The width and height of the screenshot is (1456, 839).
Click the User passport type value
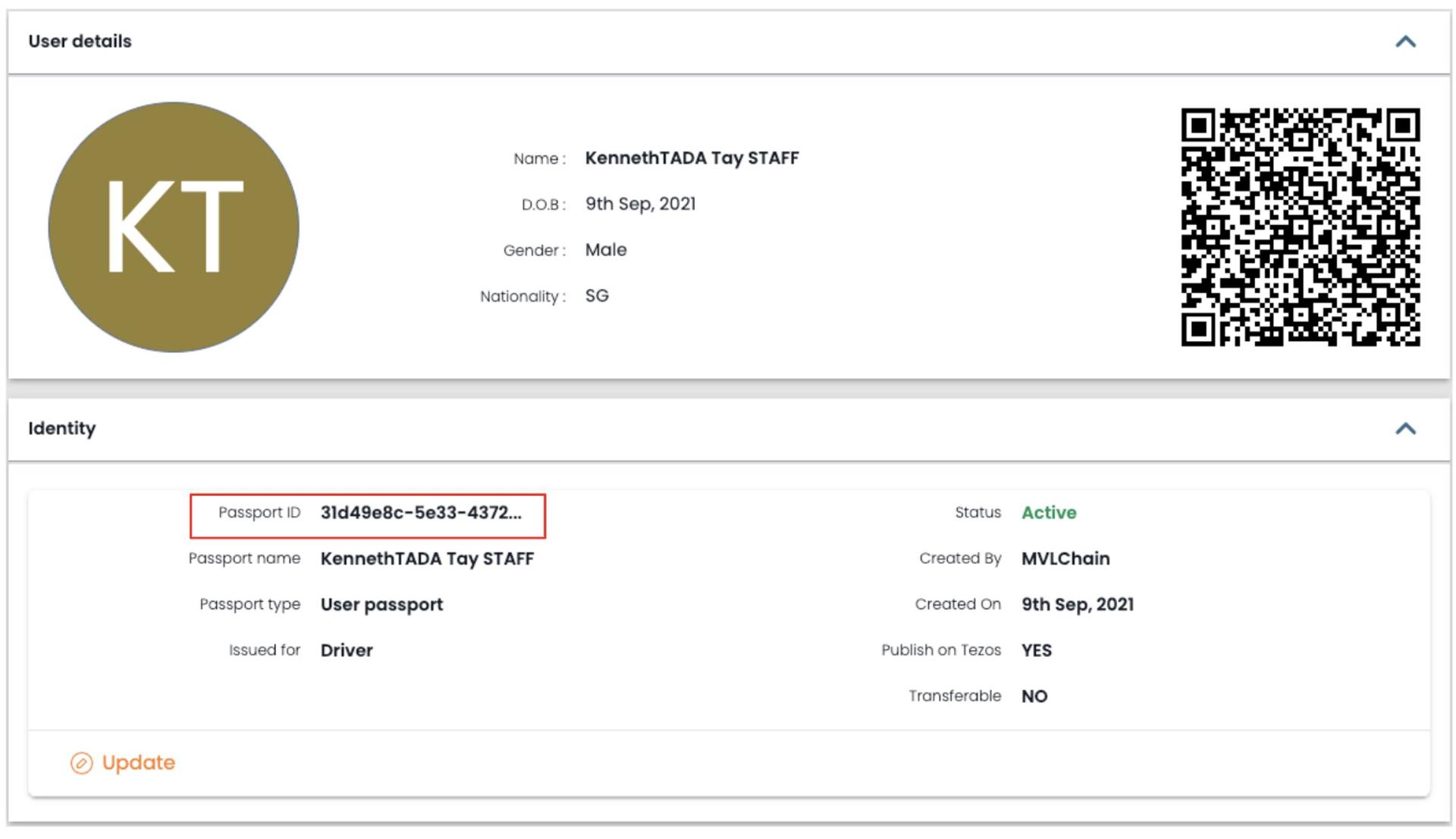click(x=381, y=605)
